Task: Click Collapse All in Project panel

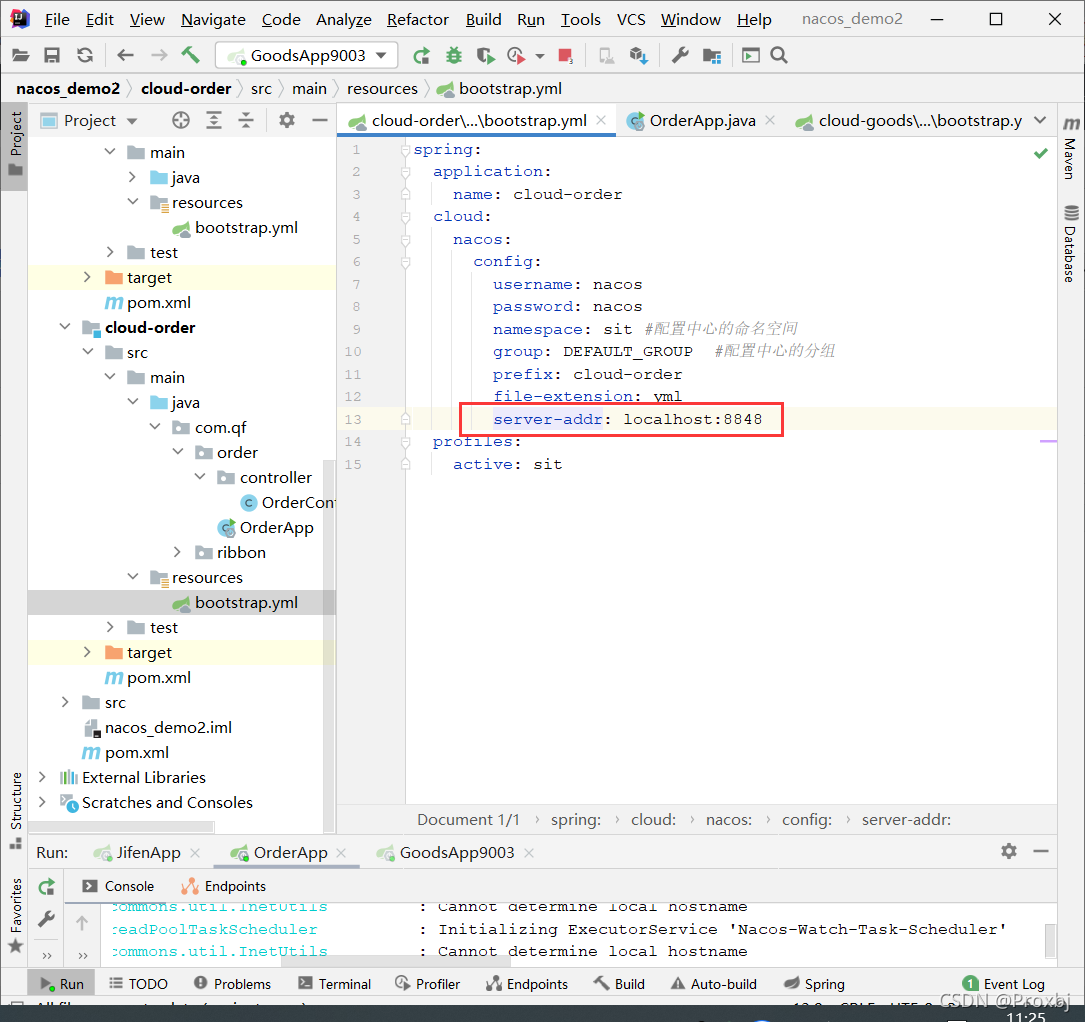Action: pos(246,120)
